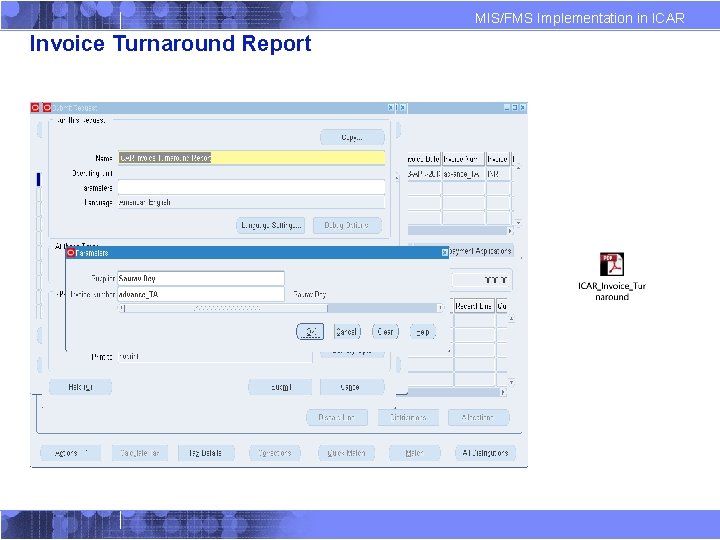720x540 pixels.
Task: Click the Corrections button
Action: tap(275, 453)
